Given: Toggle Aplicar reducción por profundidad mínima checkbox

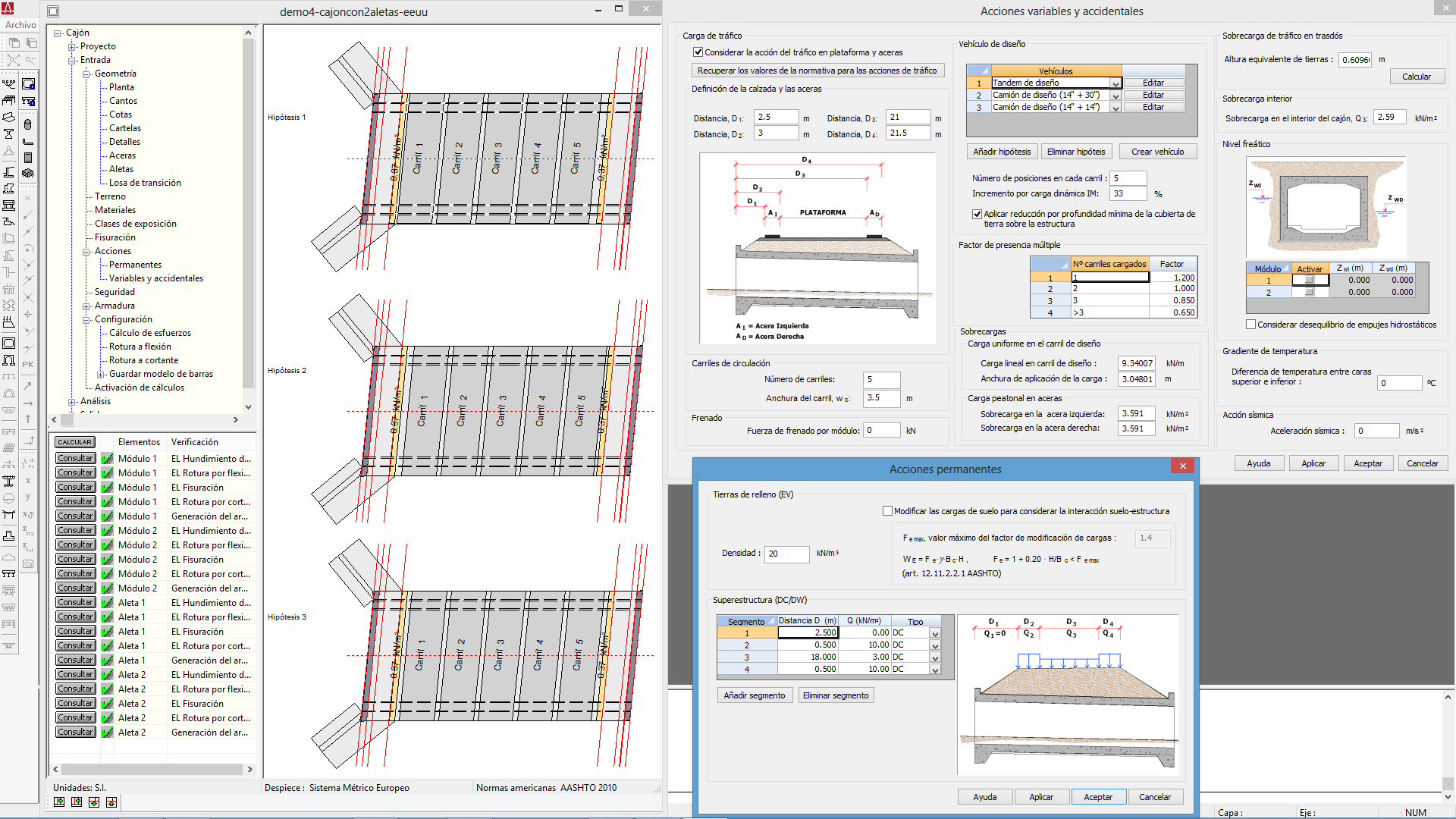Looking at the screenshot, I should click(x=977, y=214).
